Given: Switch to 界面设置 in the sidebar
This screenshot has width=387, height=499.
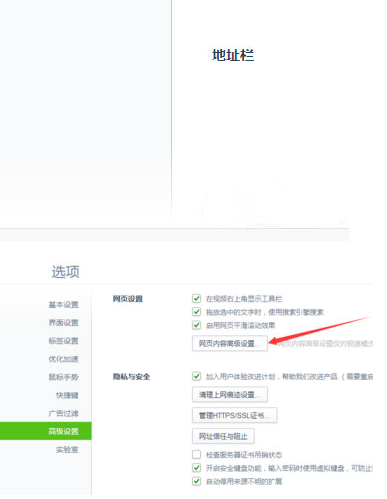Looking at the screenshot, I should click(63, 323).
